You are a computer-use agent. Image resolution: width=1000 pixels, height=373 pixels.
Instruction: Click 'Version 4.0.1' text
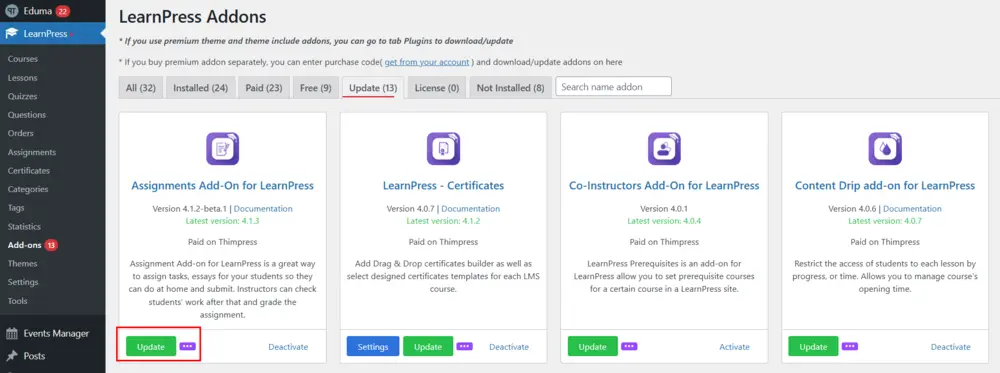tap(664, 208)
